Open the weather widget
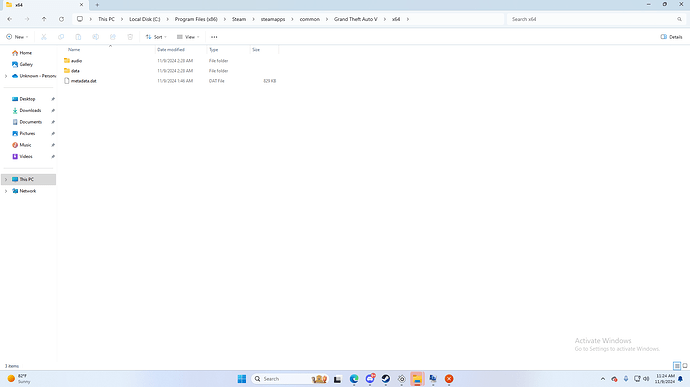The image size is (690, 387). 19,379
